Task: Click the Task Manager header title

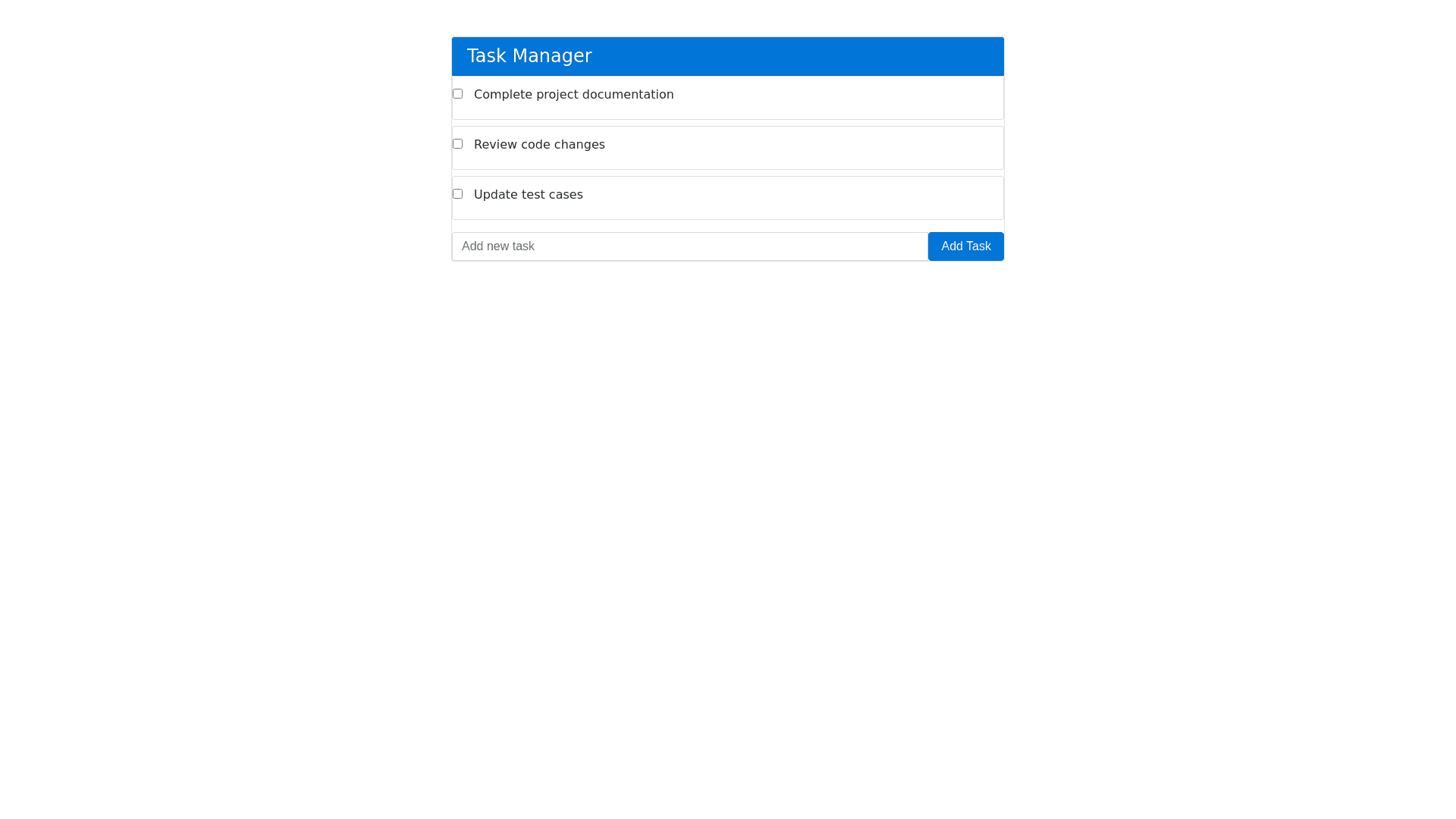Action: (x=529, y=56)
